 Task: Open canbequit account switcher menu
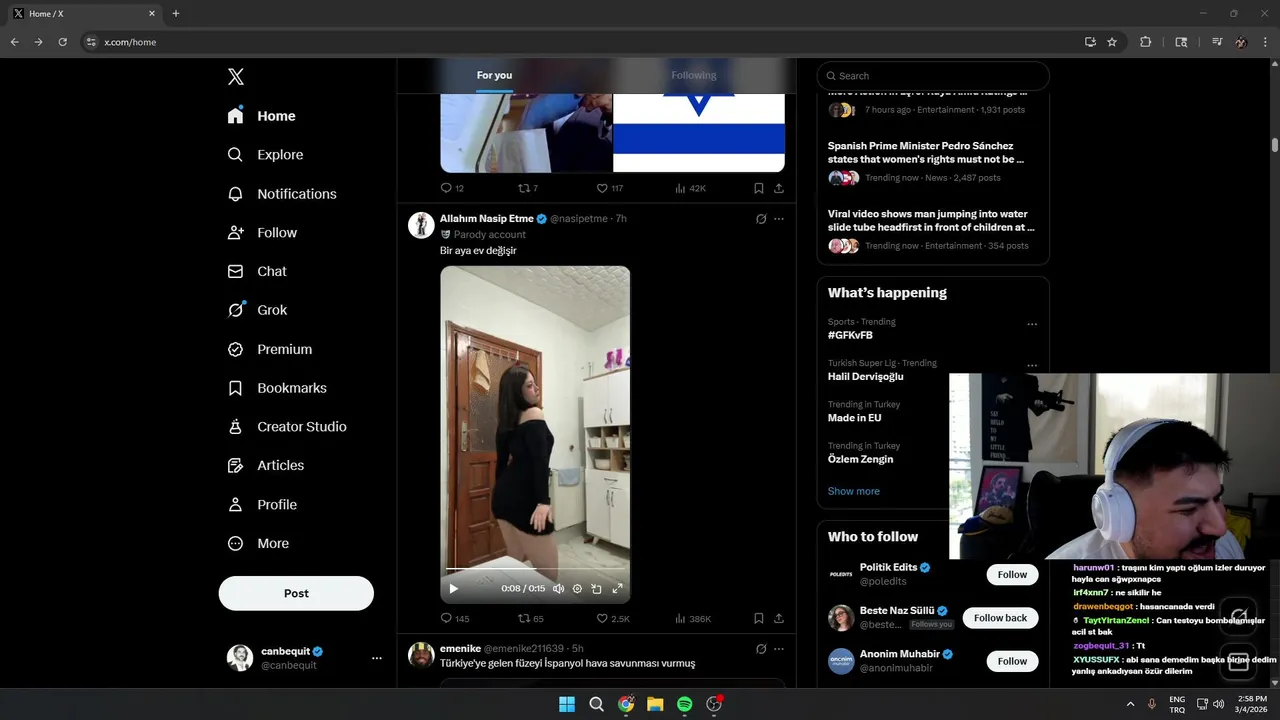[x=306, y=658]
